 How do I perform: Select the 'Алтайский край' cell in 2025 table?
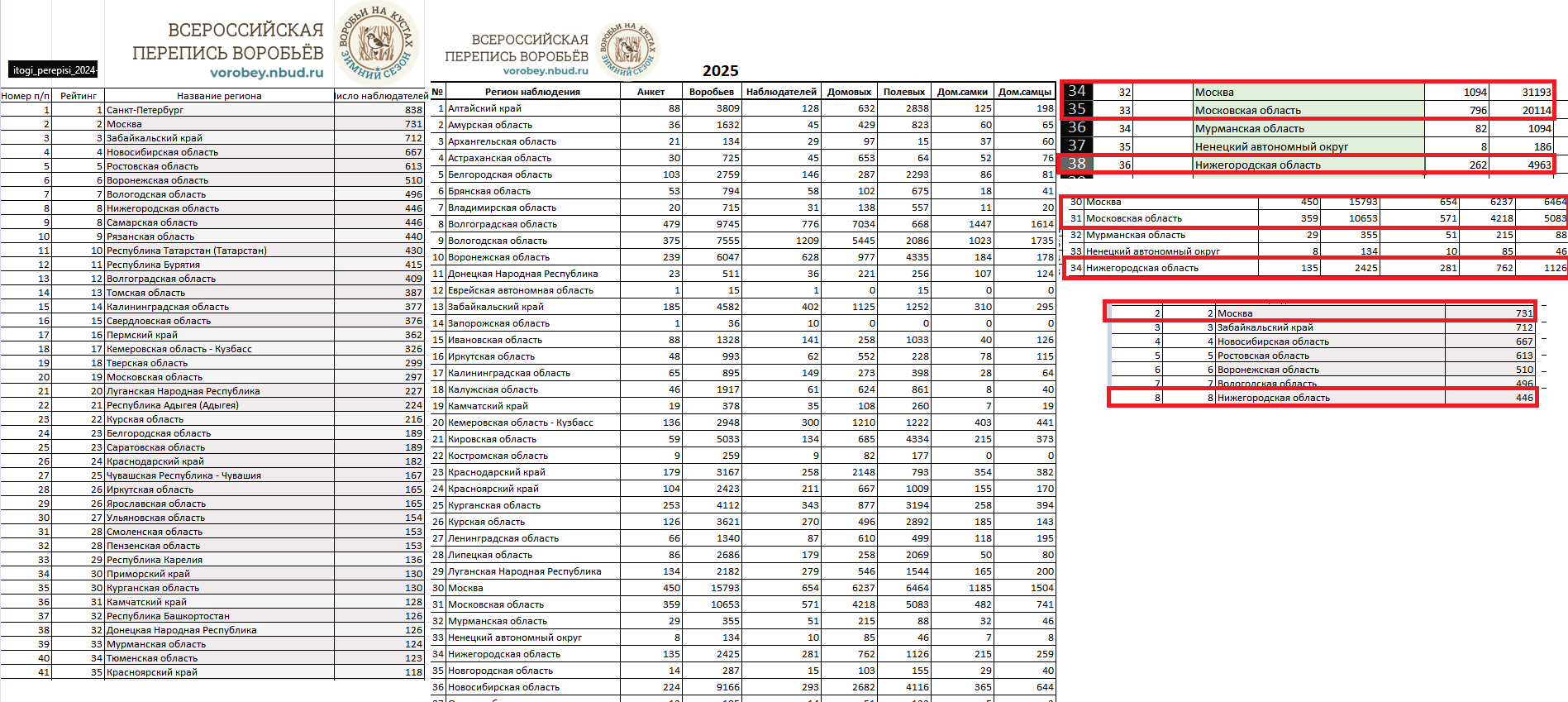(x=533, y=108)
